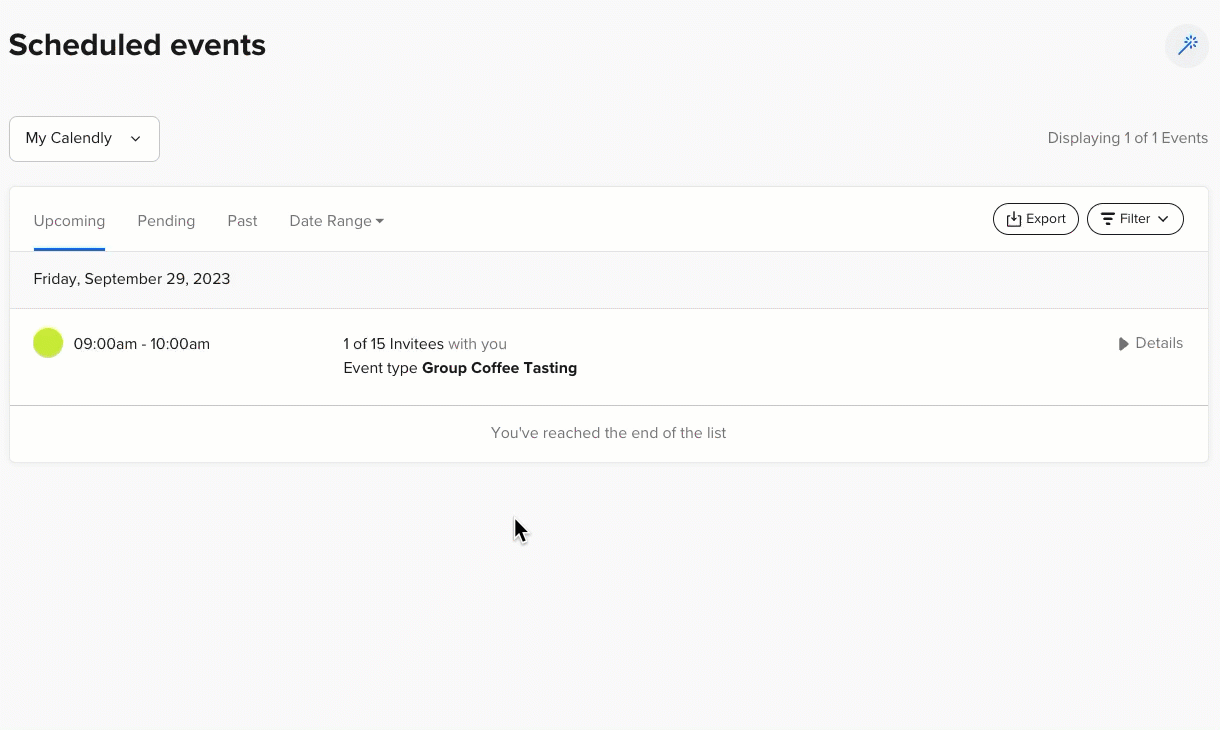Click the Details triangle arrow icon

[1124, 344]
